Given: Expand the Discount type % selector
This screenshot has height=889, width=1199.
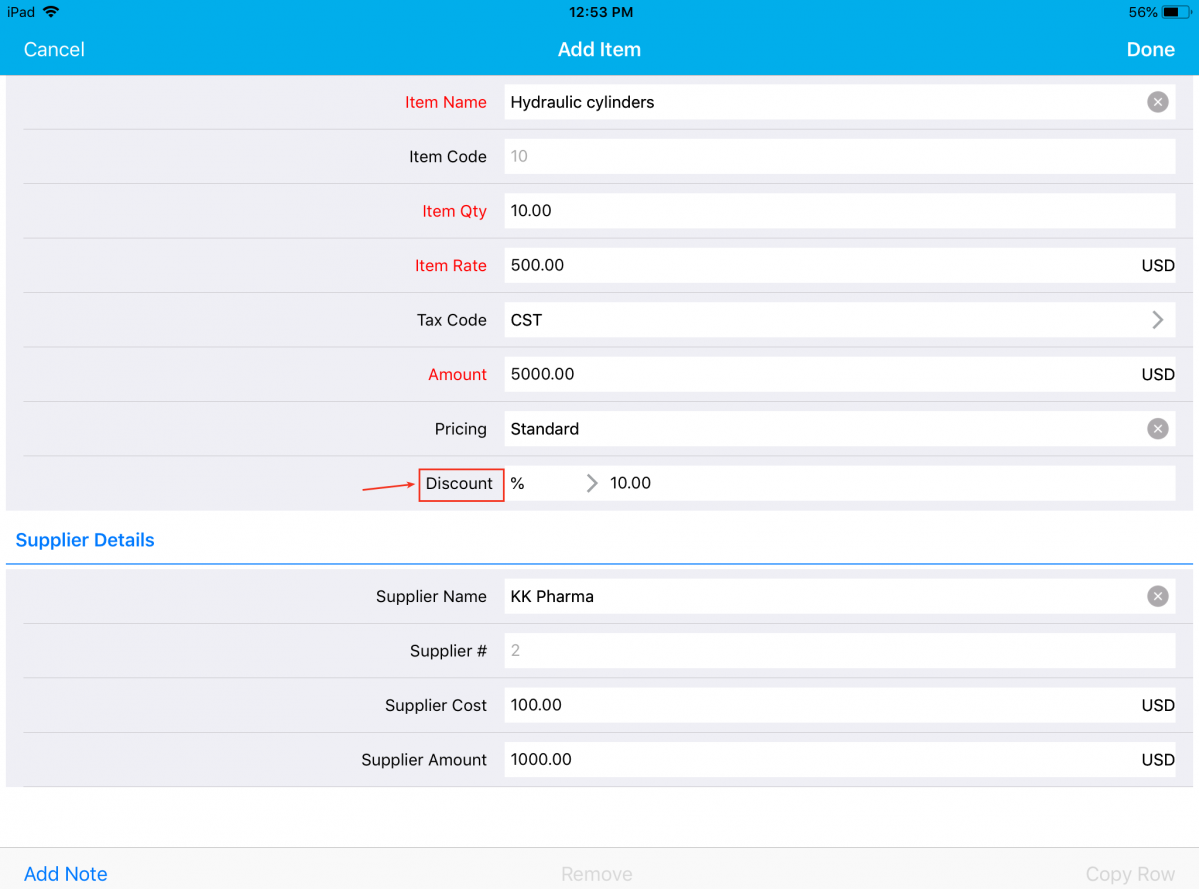Looking at the screenshot, I should click(591, 484).
